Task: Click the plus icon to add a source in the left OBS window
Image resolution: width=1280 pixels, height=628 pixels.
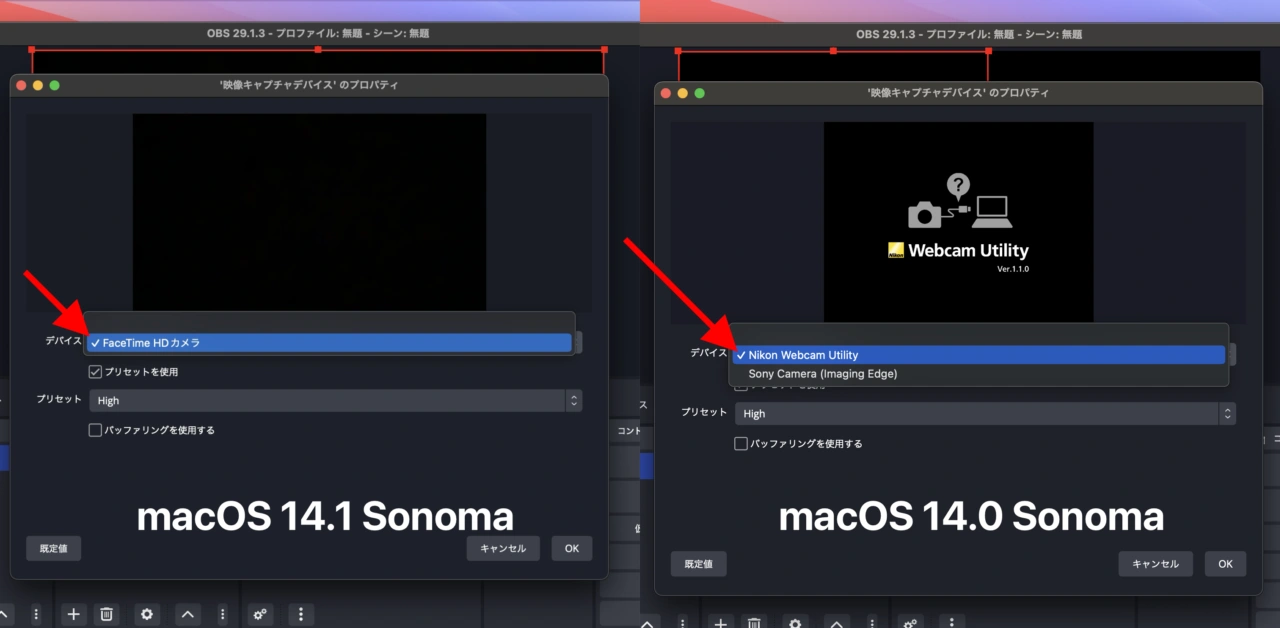Action: (x=72, y=614)
